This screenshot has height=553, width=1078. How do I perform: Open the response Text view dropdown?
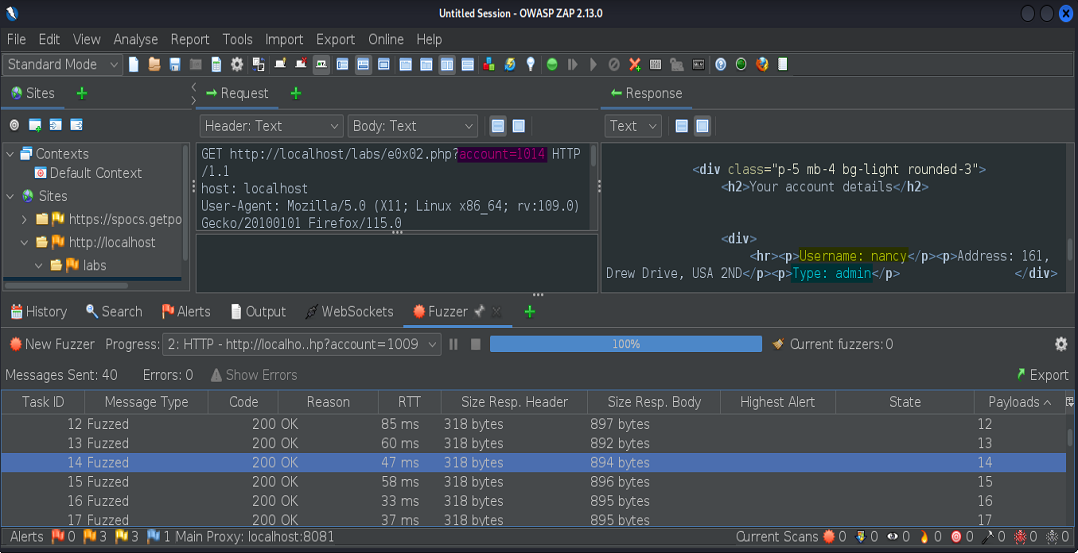(x=633, y=126)
